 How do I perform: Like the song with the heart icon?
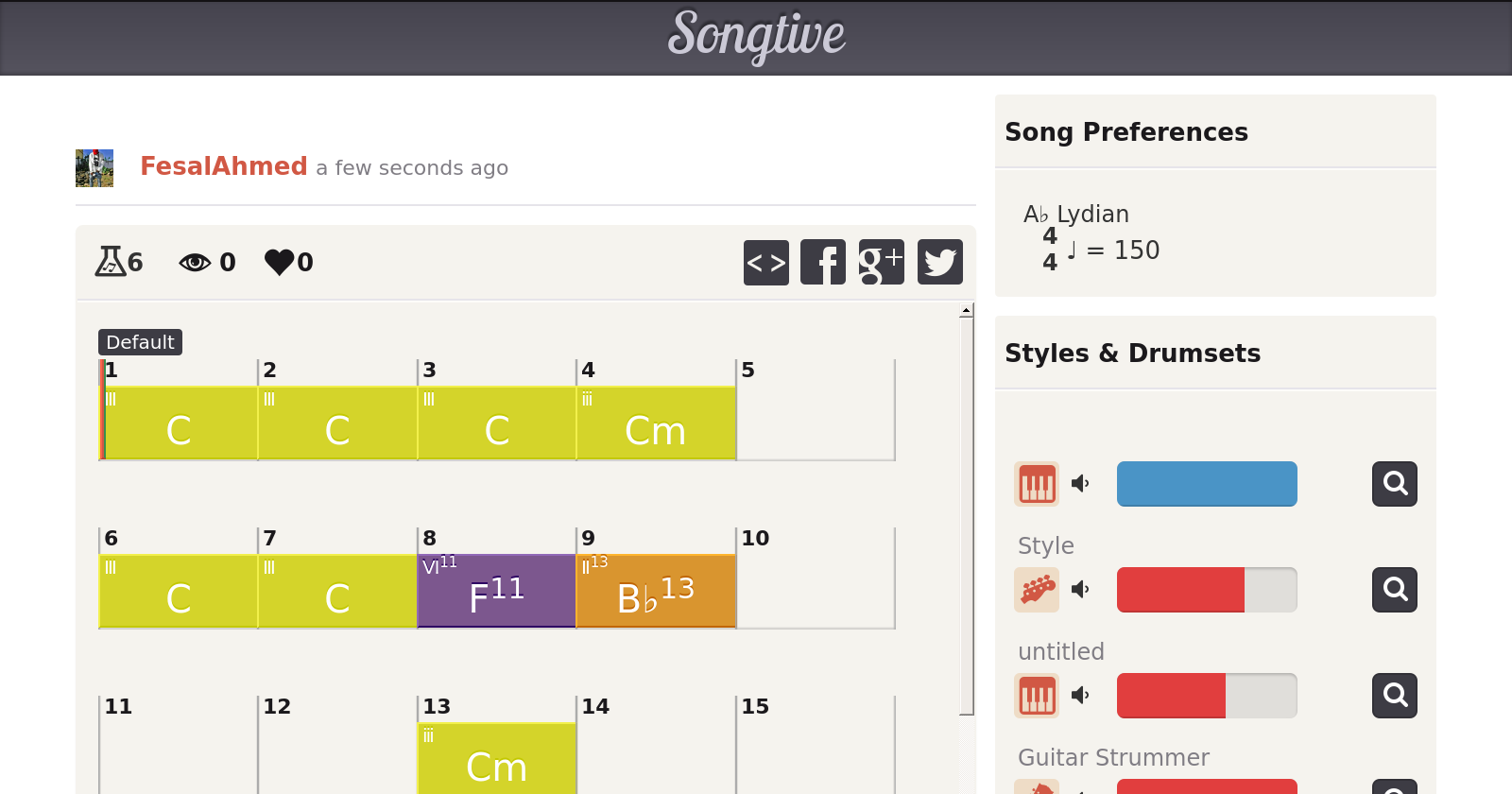tap(280, 262)
